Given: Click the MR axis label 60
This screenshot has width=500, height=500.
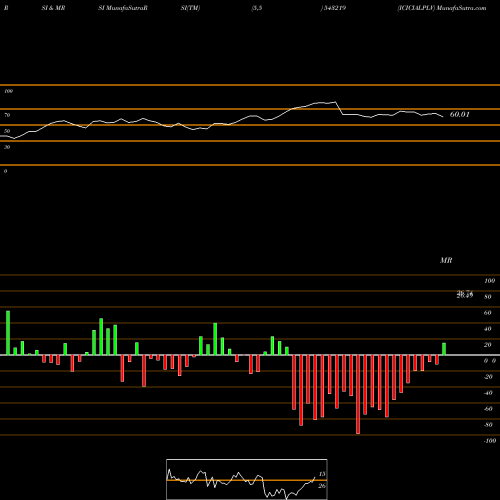Looking at the screenshot, I should [x=488, y=313].
